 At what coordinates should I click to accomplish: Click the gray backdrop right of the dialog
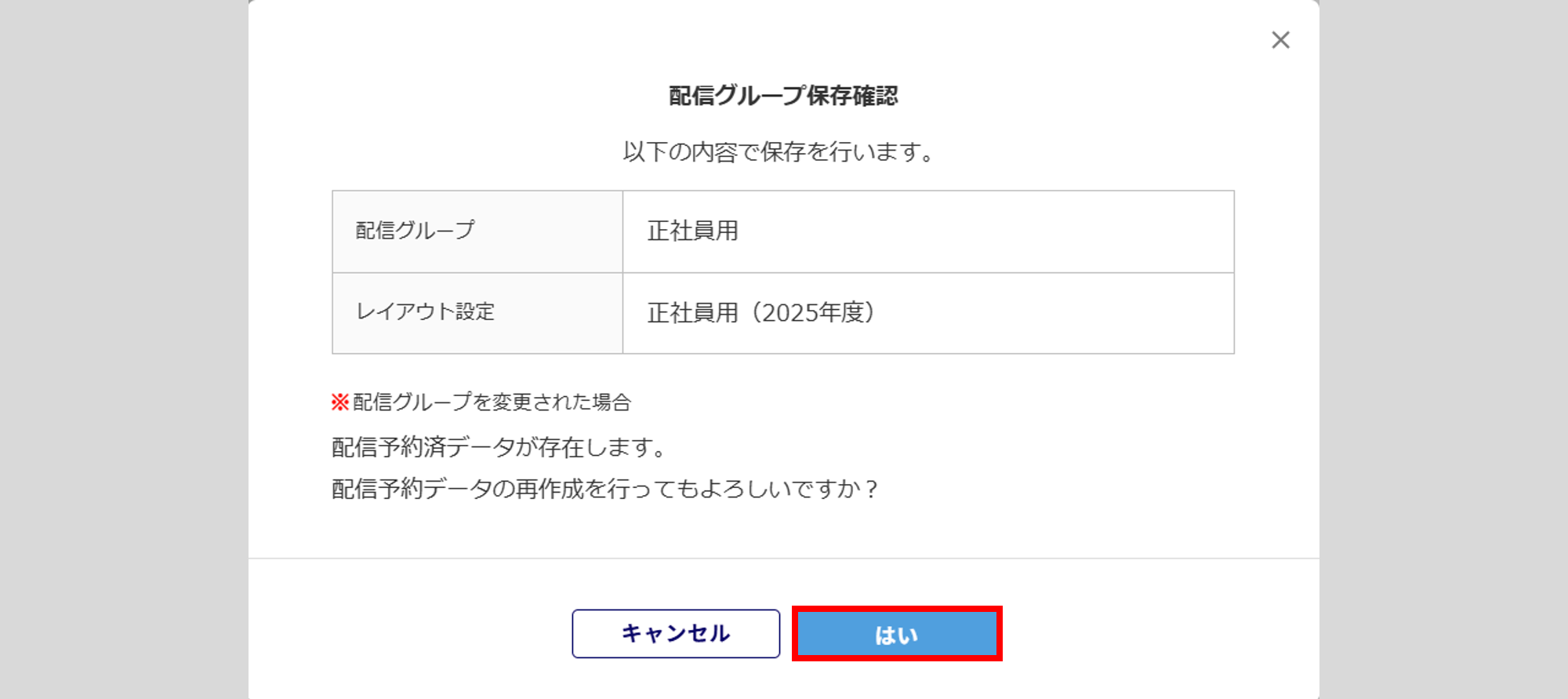1443,349
